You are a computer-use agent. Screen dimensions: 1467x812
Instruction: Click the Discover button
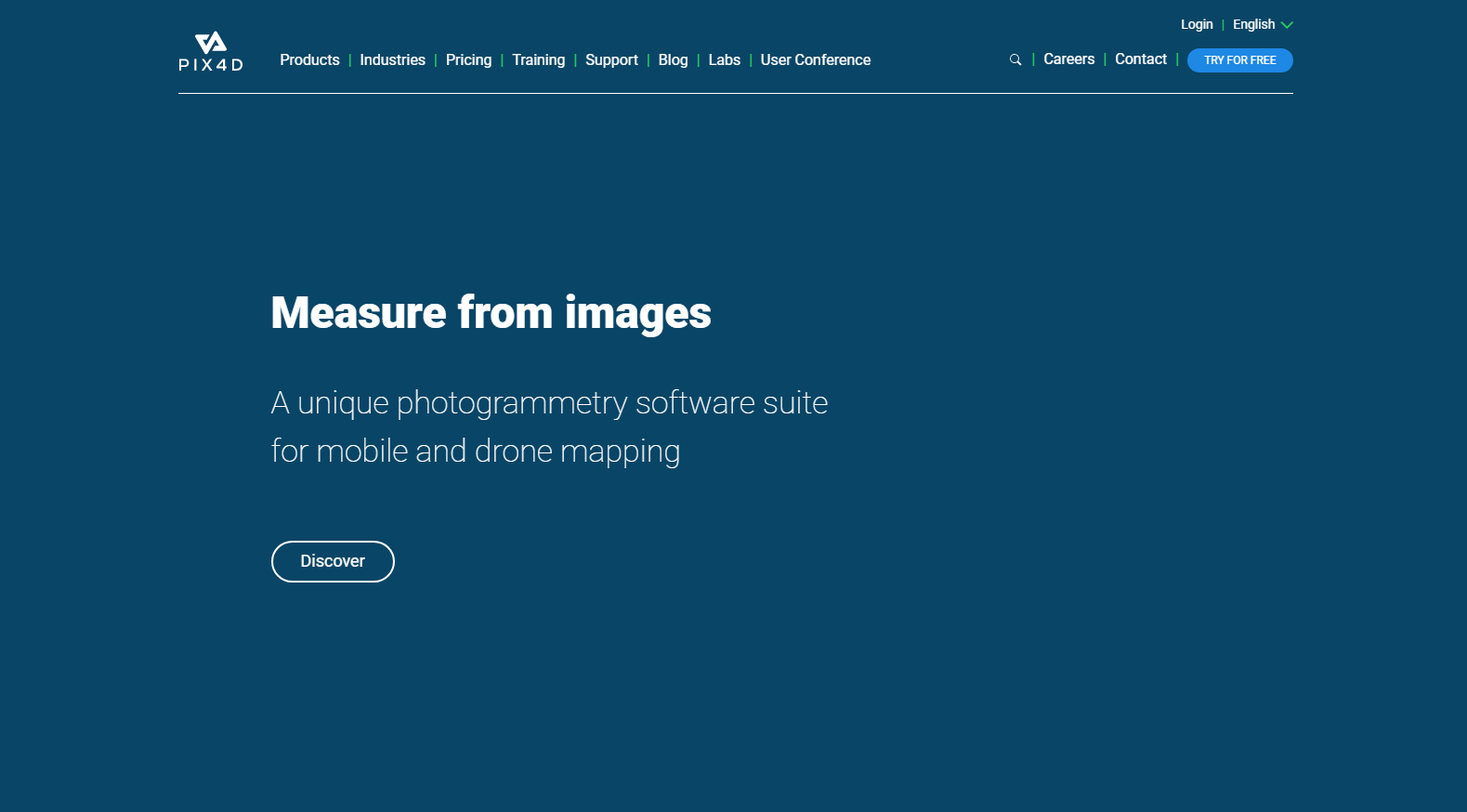pos(333,561)
